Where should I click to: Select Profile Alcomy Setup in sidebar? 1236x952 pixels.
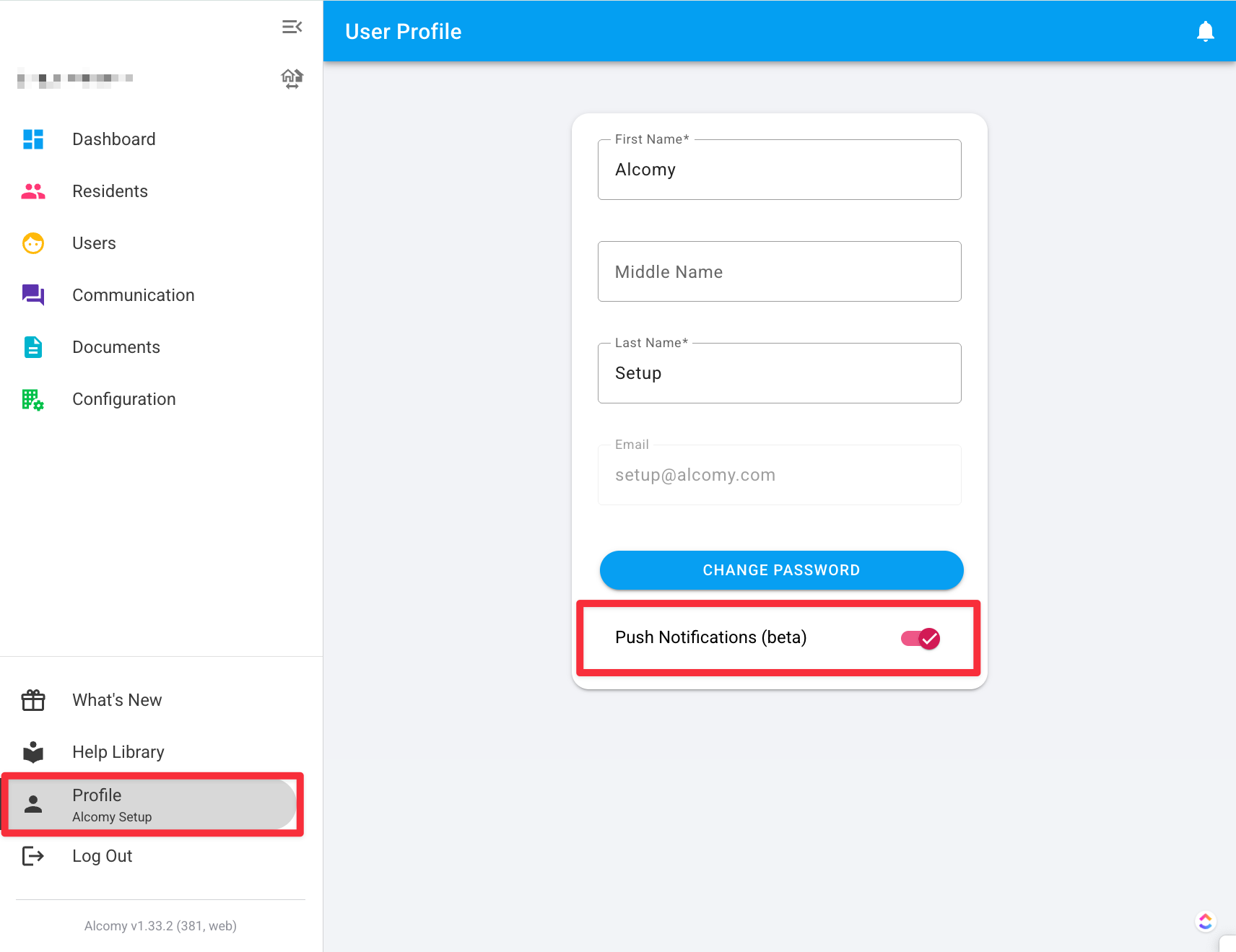(152, 805)
